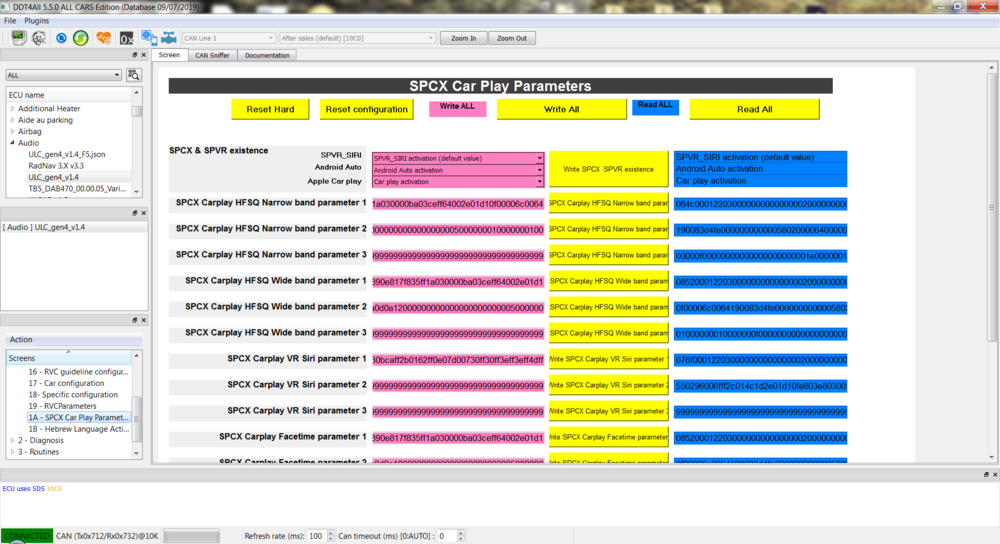This screenshot has width=1000, height=544.
Task: Open the 0x hex tool icon
Action: (x=126, y=38)
